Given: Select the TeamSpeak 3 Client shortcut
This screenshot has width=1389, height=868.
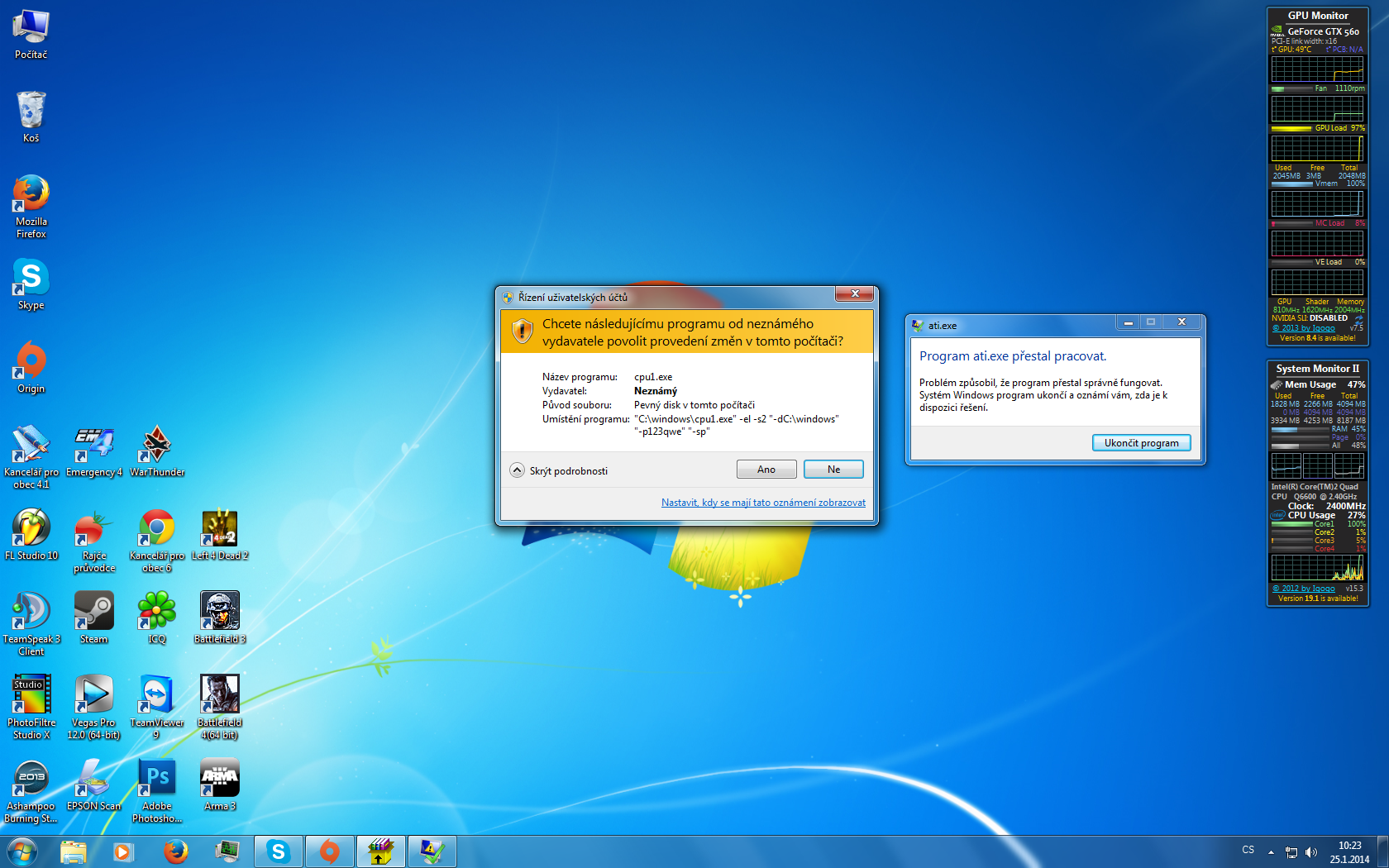Looking at the screenshot, I should 31,624.
